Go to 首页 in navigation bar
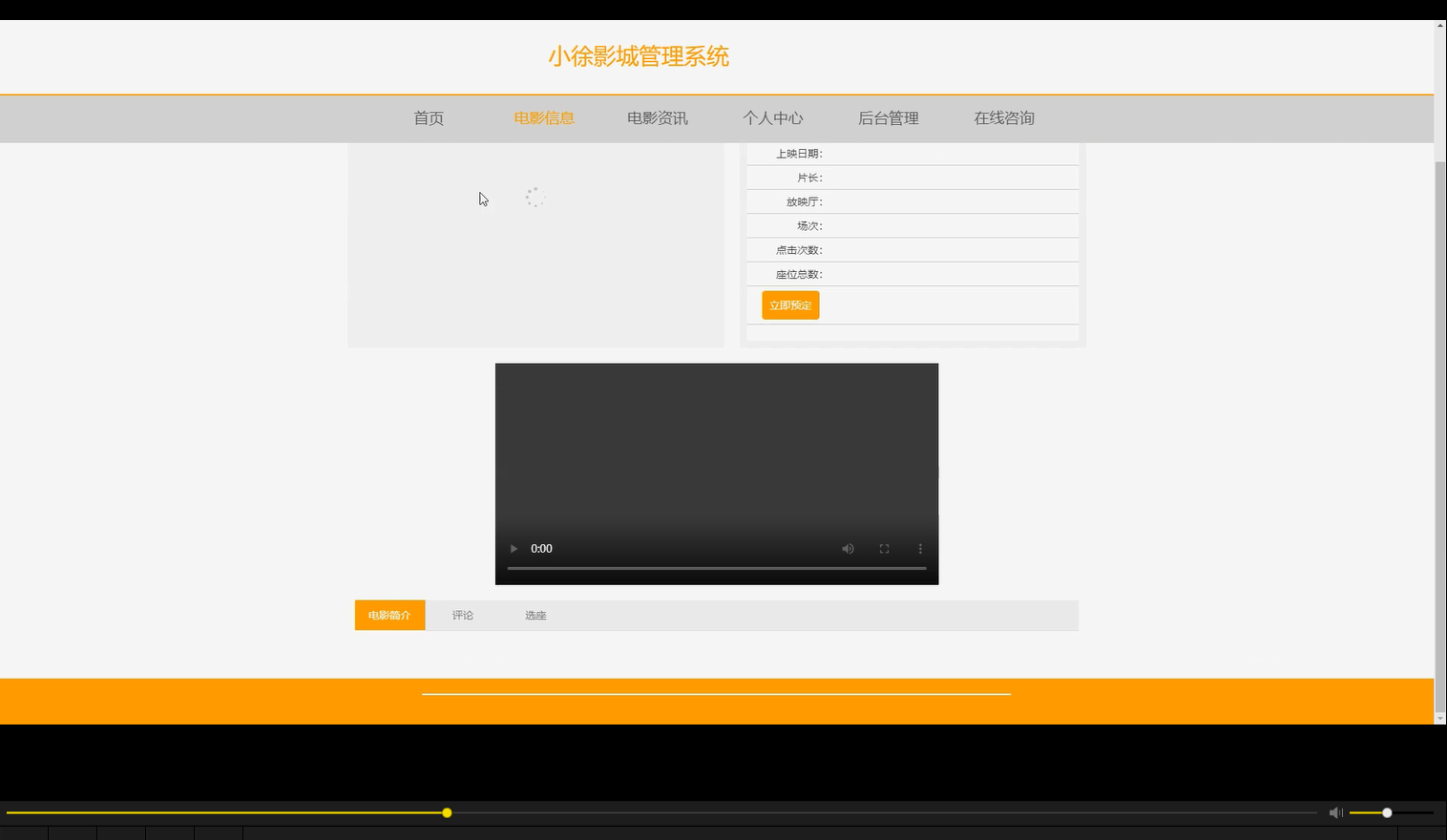 pos(429,118)
